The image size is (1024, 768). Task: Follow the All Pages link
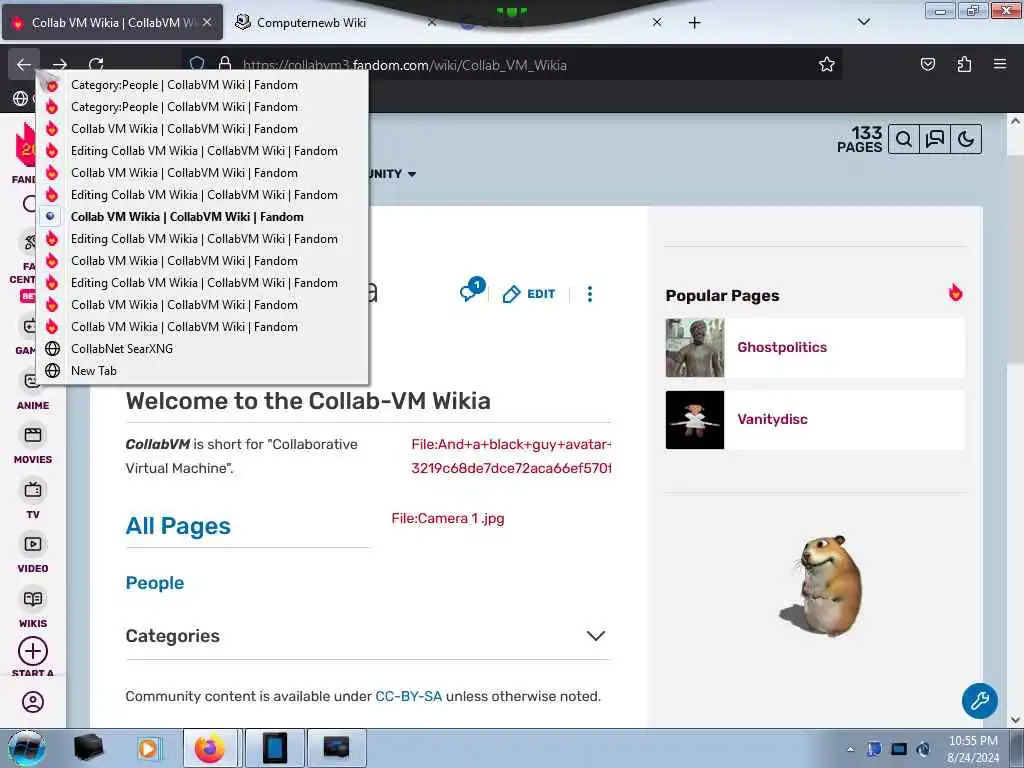pos(178,526)
